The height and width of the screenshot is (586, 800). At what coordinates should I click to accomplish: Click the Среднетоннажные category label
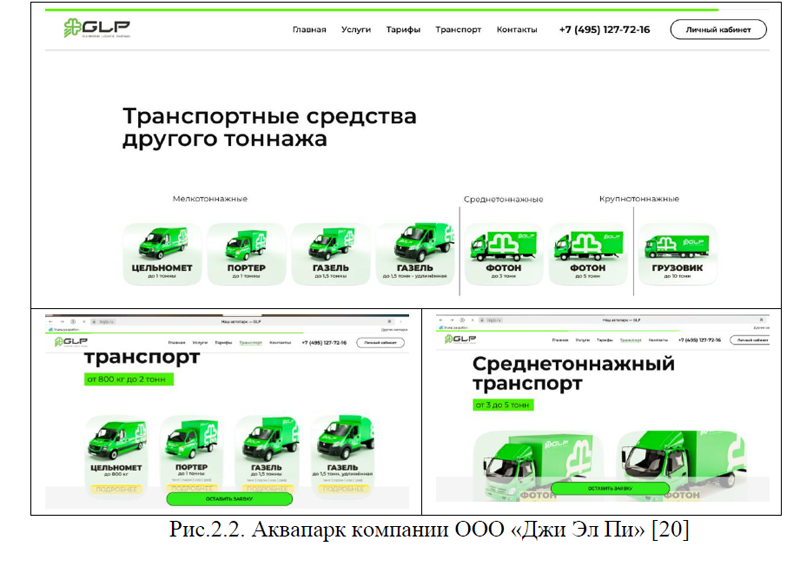click(504, 199)
